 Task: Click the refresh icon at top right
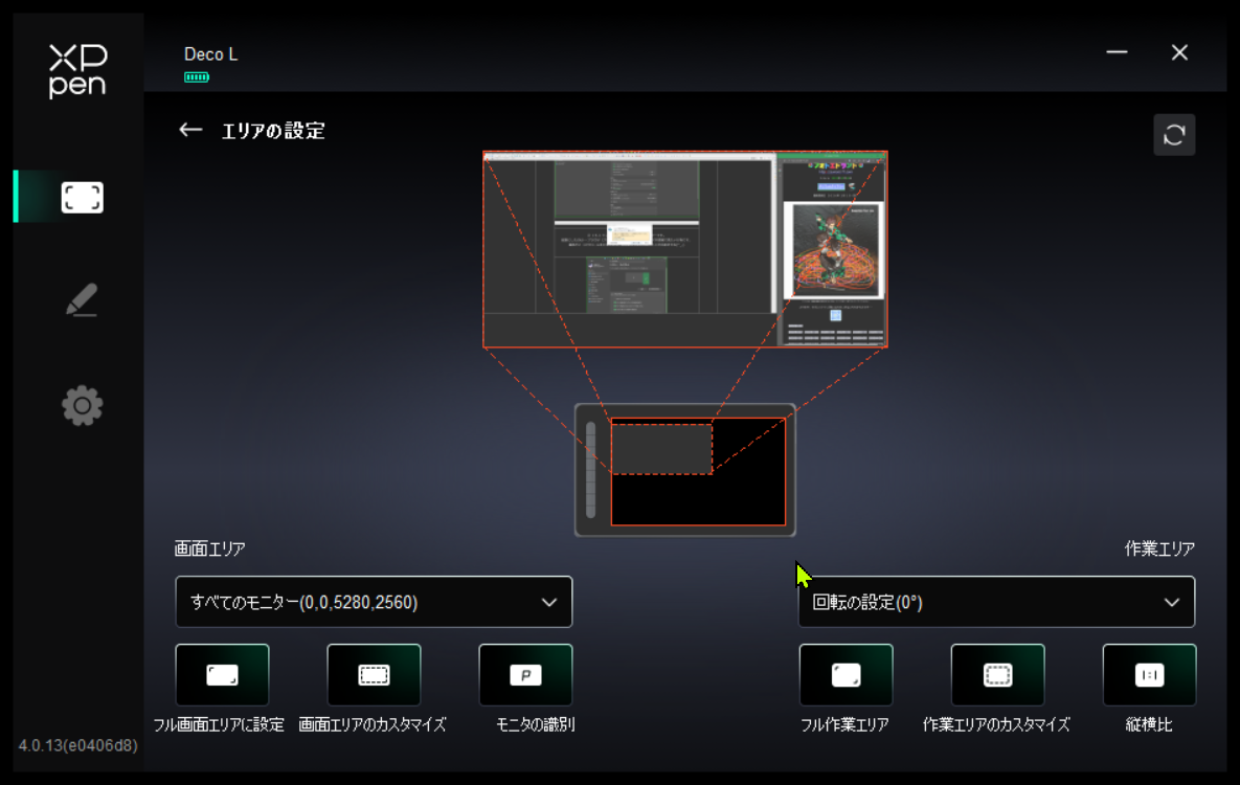[x=1174, y=135]
